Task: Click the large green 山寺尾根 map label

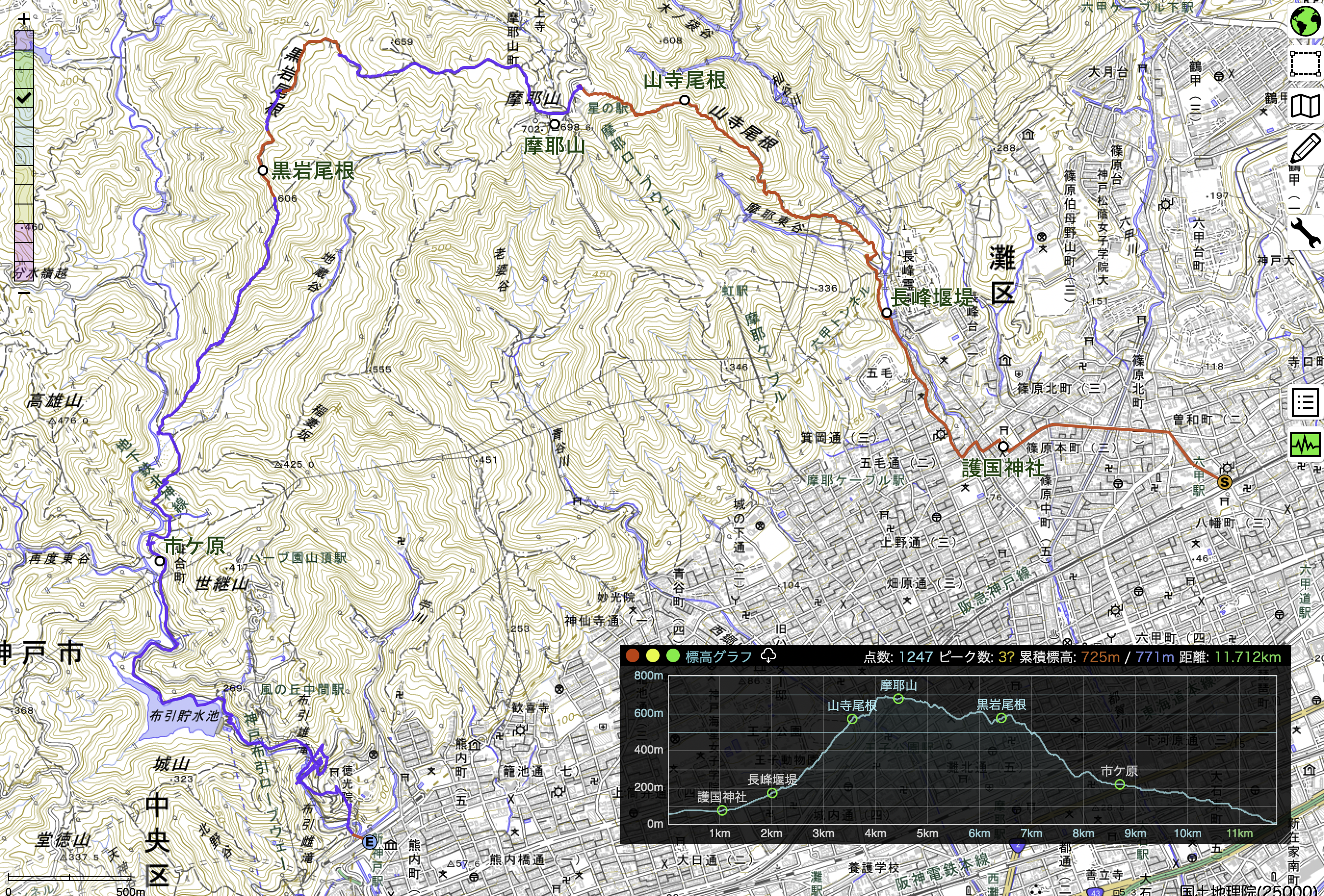Action: 685,80
